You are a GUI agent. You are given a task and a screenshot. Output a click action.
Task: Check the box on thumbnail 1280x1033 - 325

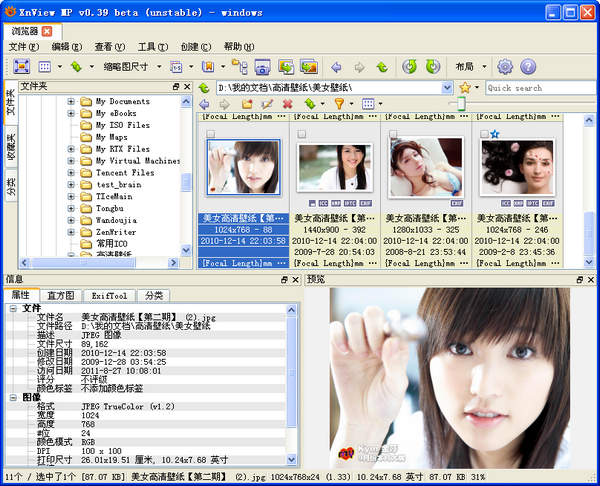[393, 134]
